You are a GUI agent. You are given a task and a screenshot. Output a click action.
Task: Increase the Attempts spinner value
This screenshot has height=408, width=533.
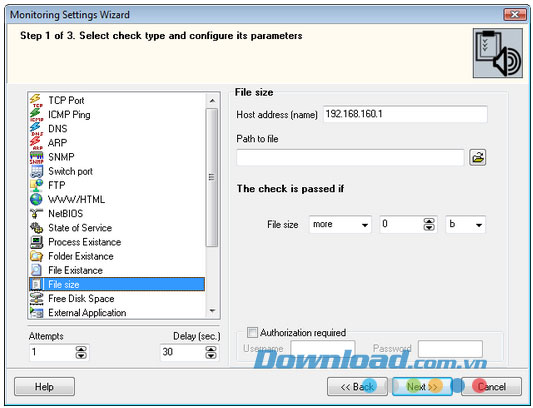pos(81,349)
